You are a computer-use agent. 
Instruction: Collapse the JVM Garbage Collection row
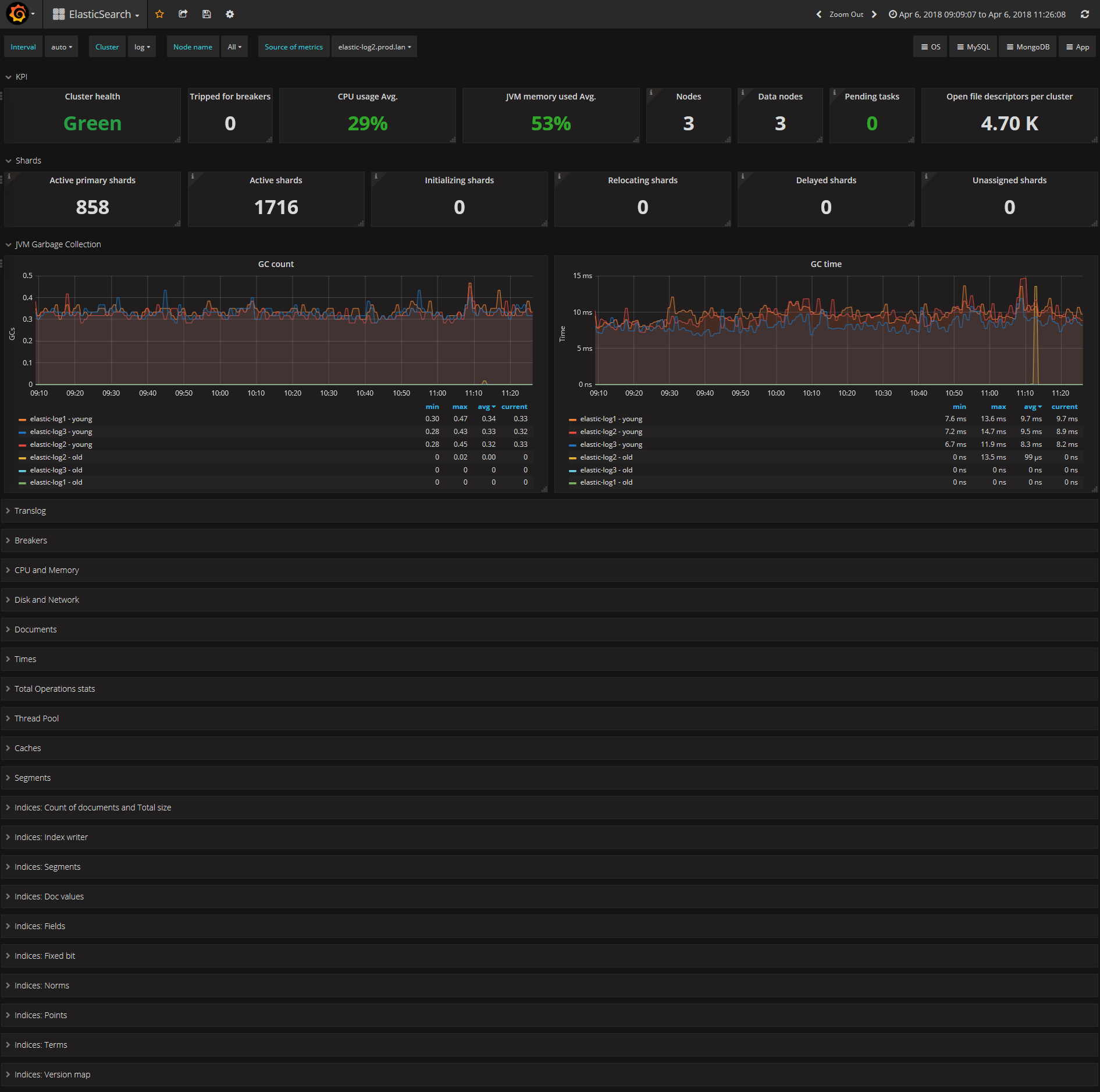click(53, 244)
